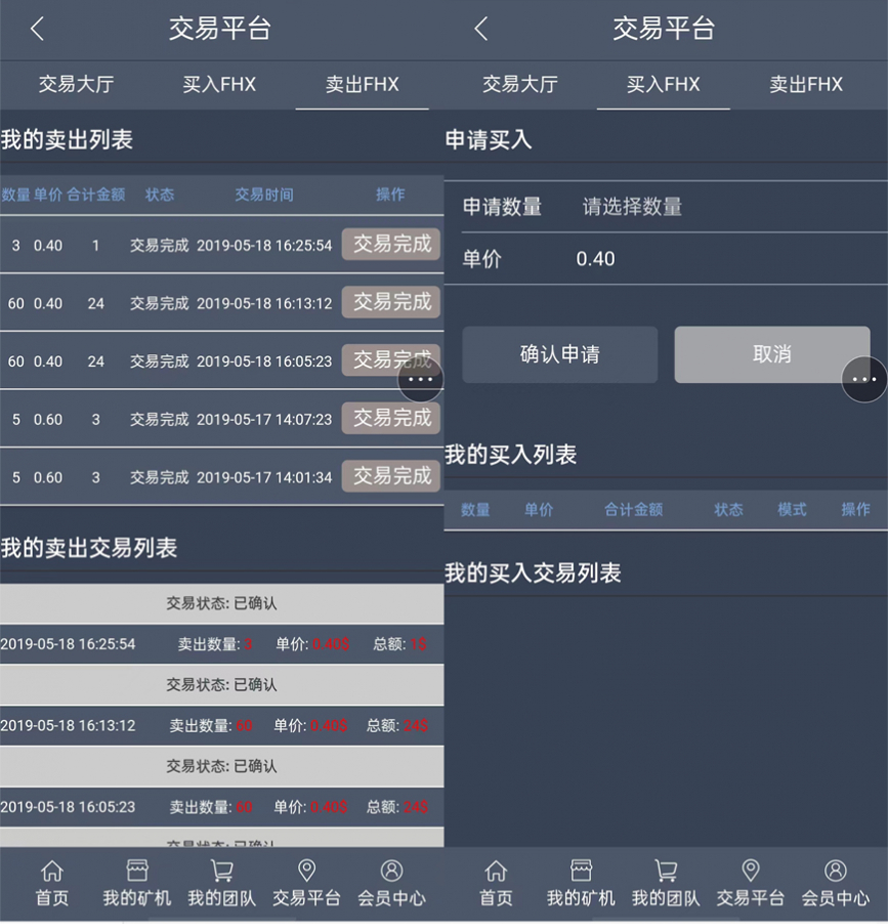
Task: Open the floating three-dots bubble on the right screen
Action: pos(864,380)
